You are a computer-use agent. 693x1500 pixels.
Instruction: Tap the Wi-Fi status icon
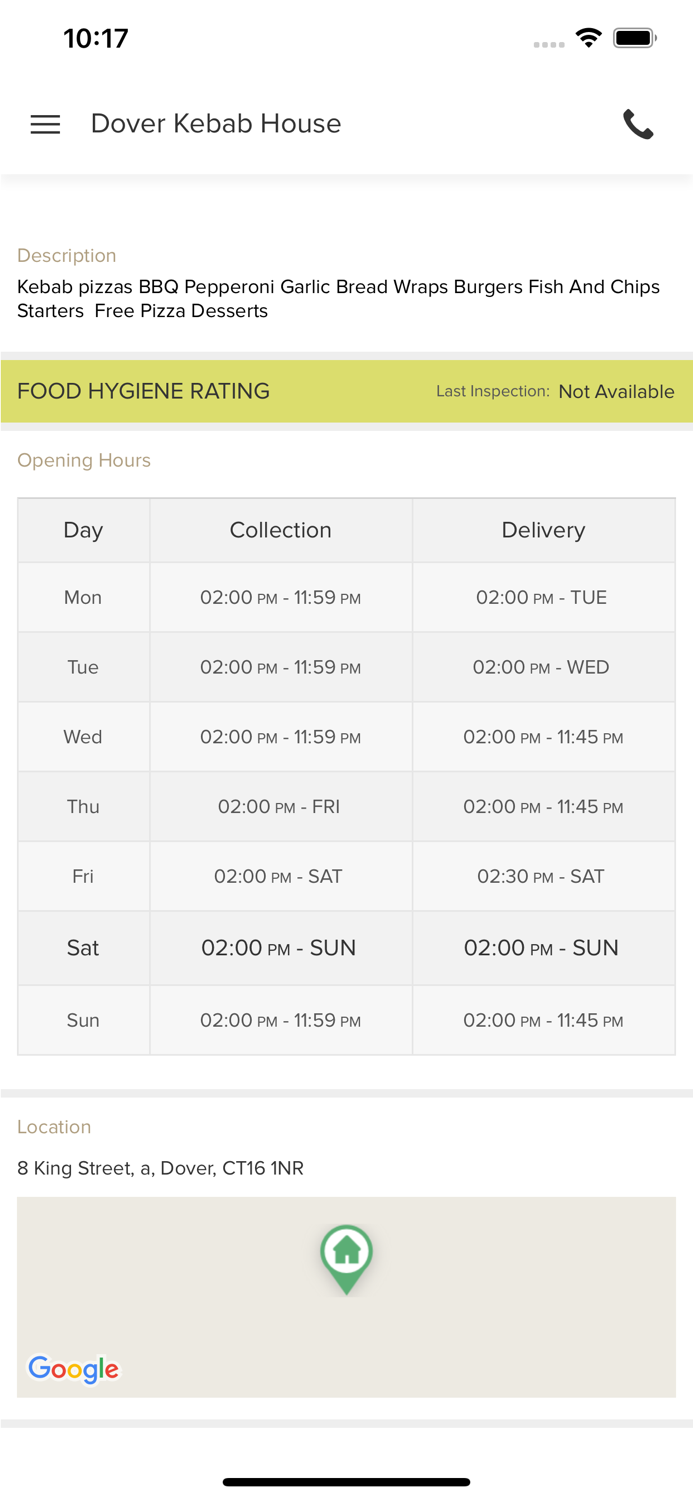point(588,38)
